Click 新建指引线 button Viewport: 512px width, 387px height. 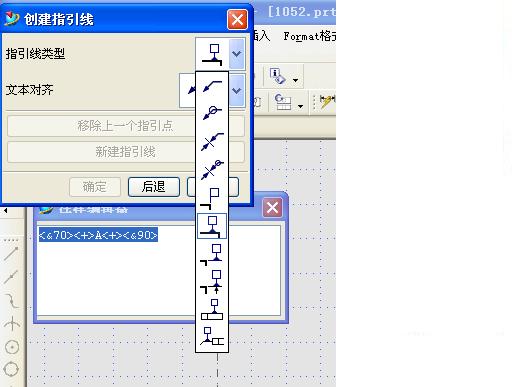tap(126, 152)
